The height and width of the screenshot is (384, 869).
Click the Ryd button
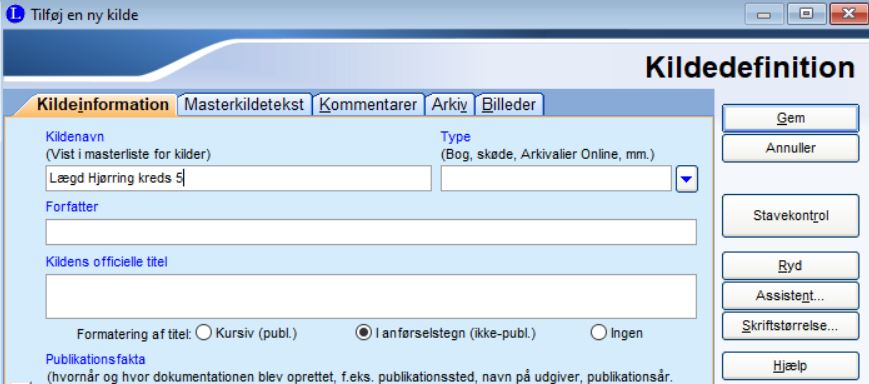point(790,266)
